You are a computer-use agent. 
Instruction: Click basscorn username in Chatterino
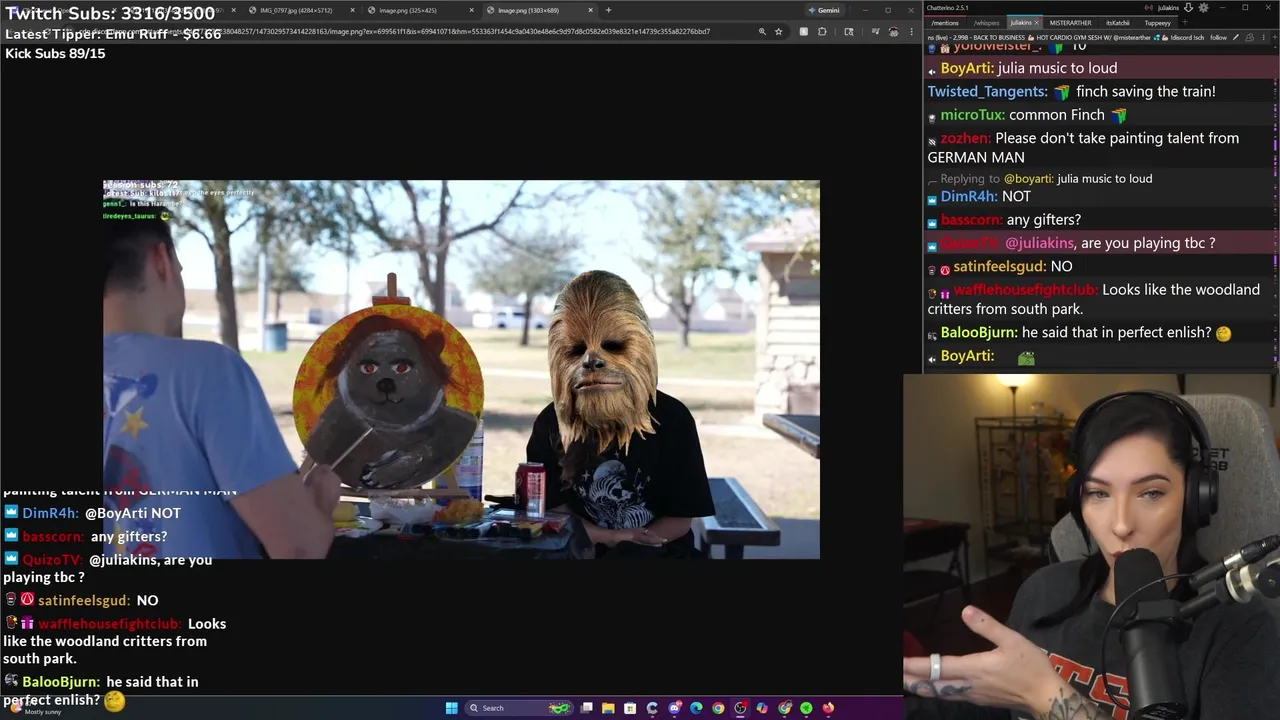point(971,220)
